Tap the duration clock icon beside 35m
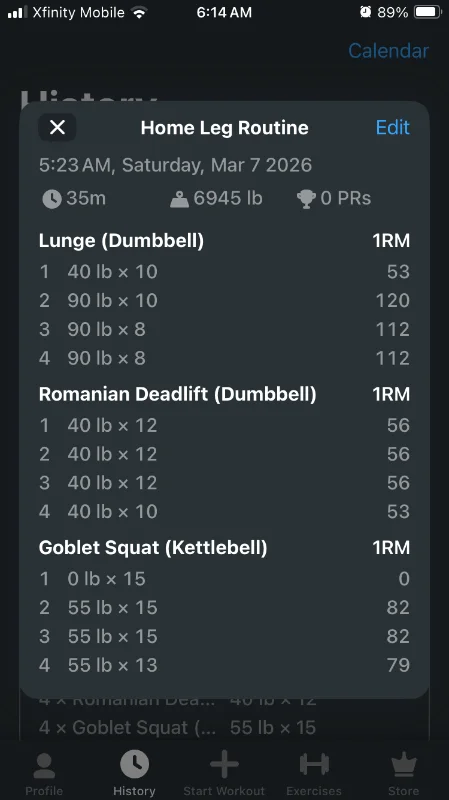Image resolution: width=449 pixels, height=800 pixels. [52, 198]
